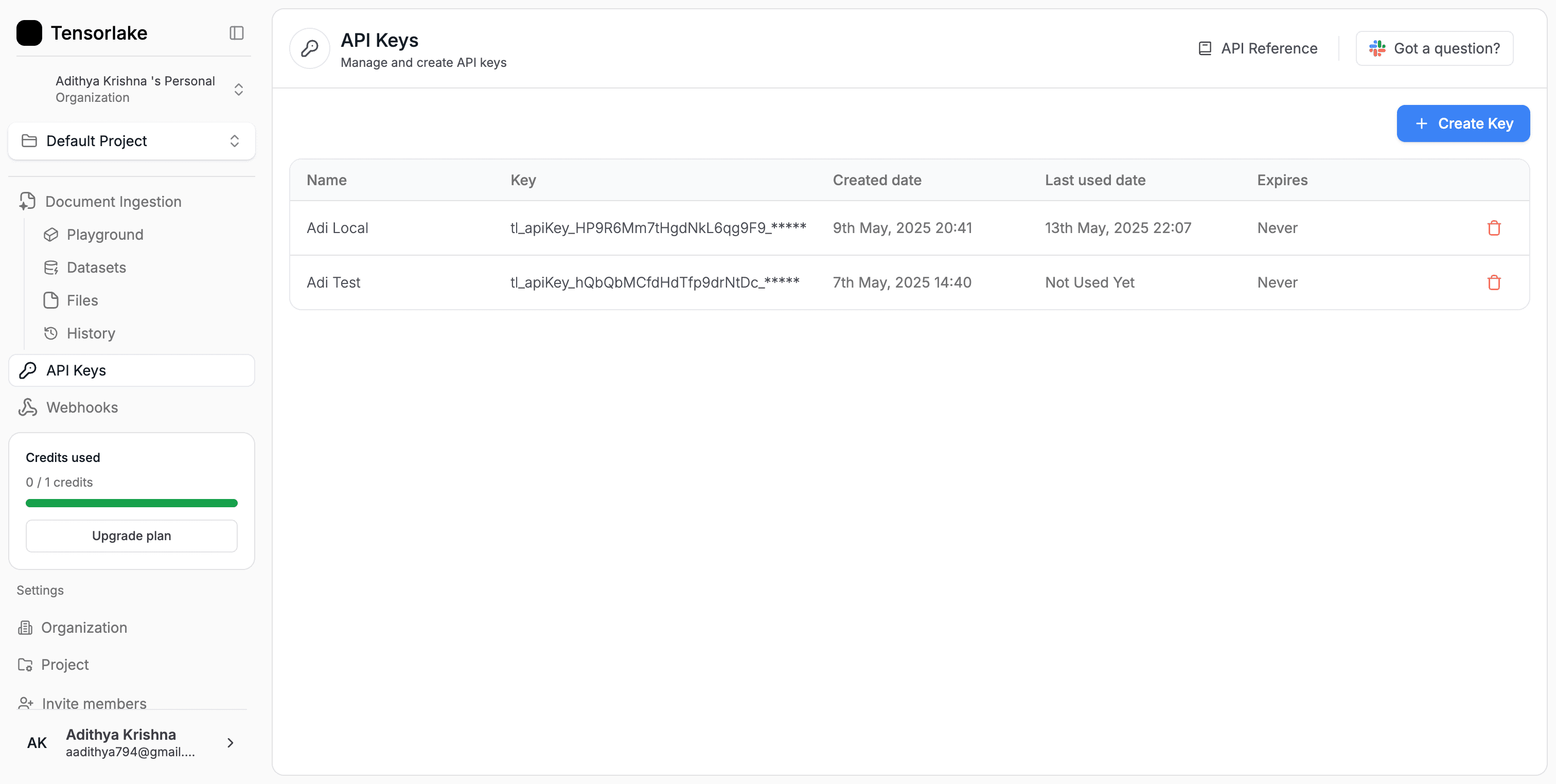Click the Files document icon

51,300
